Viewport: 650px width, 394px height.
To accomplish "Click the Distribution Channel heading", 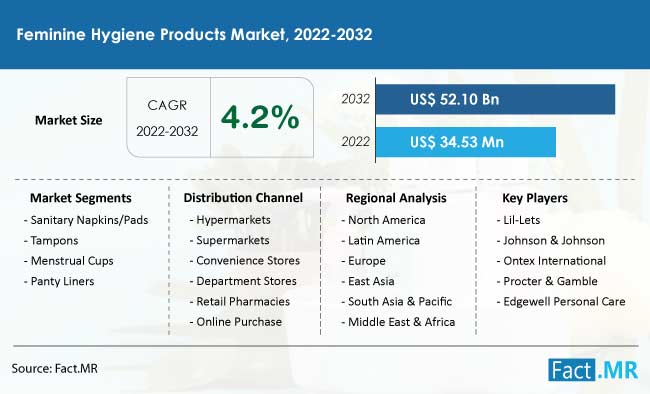I will coord(243,198).
